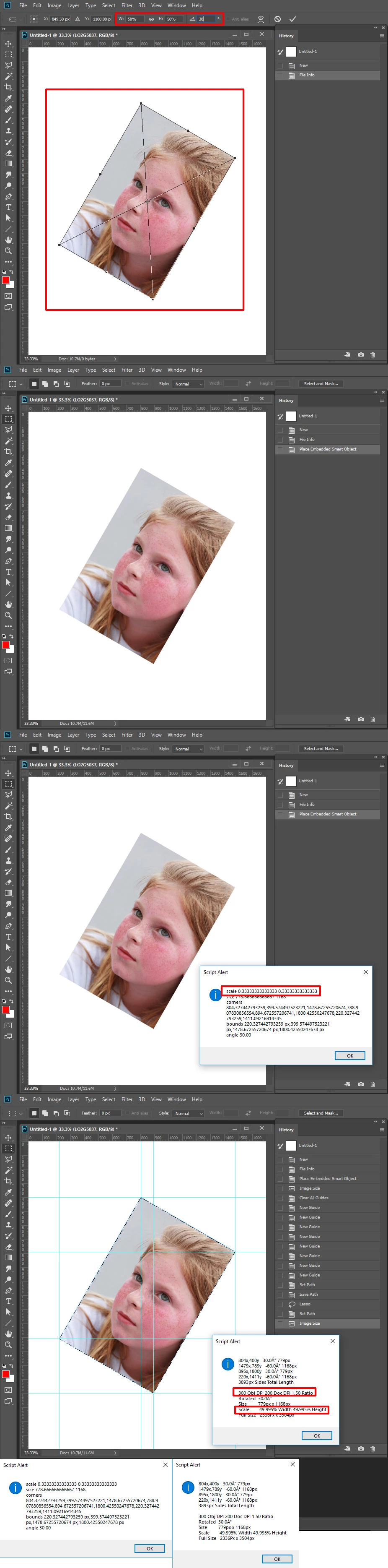Select Pen tool in the guides window

(x=8, y=1290)
